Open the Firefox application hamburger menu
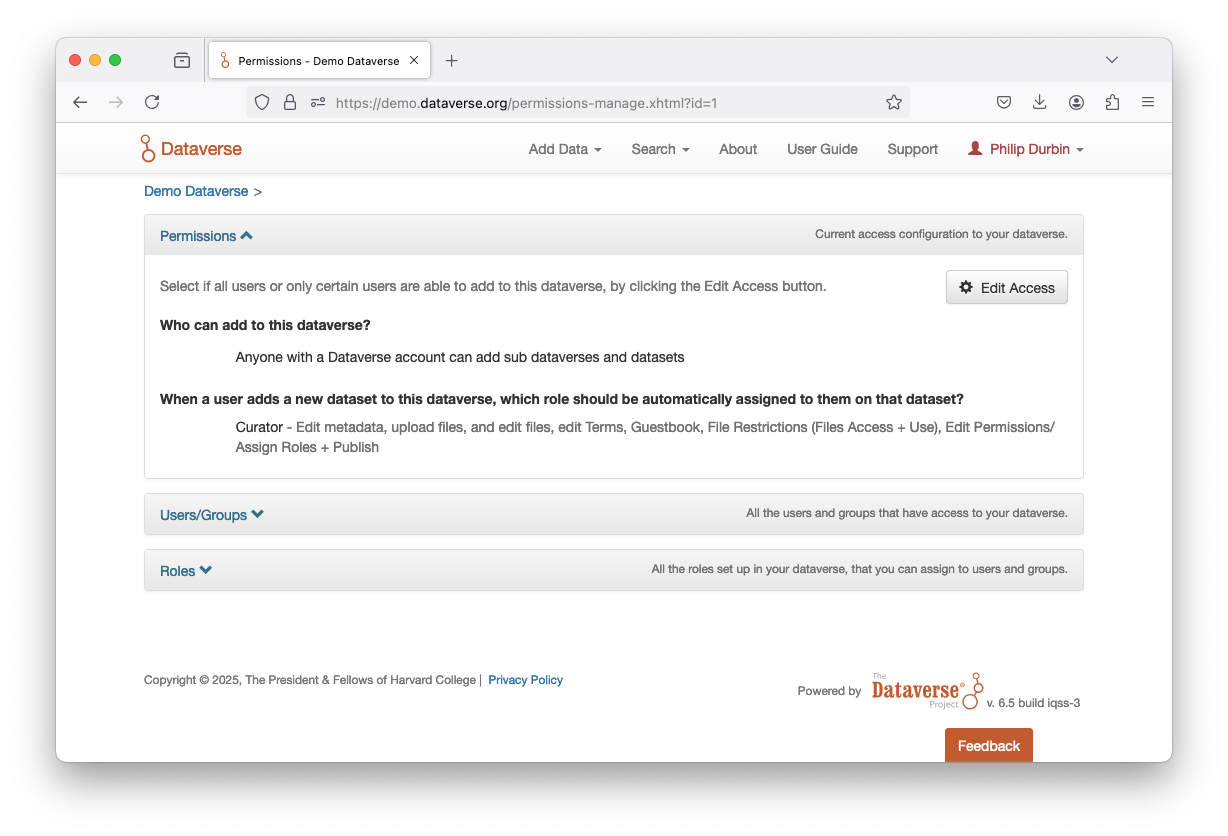Screen dimensions: 1228x836 click(1148, 102)
